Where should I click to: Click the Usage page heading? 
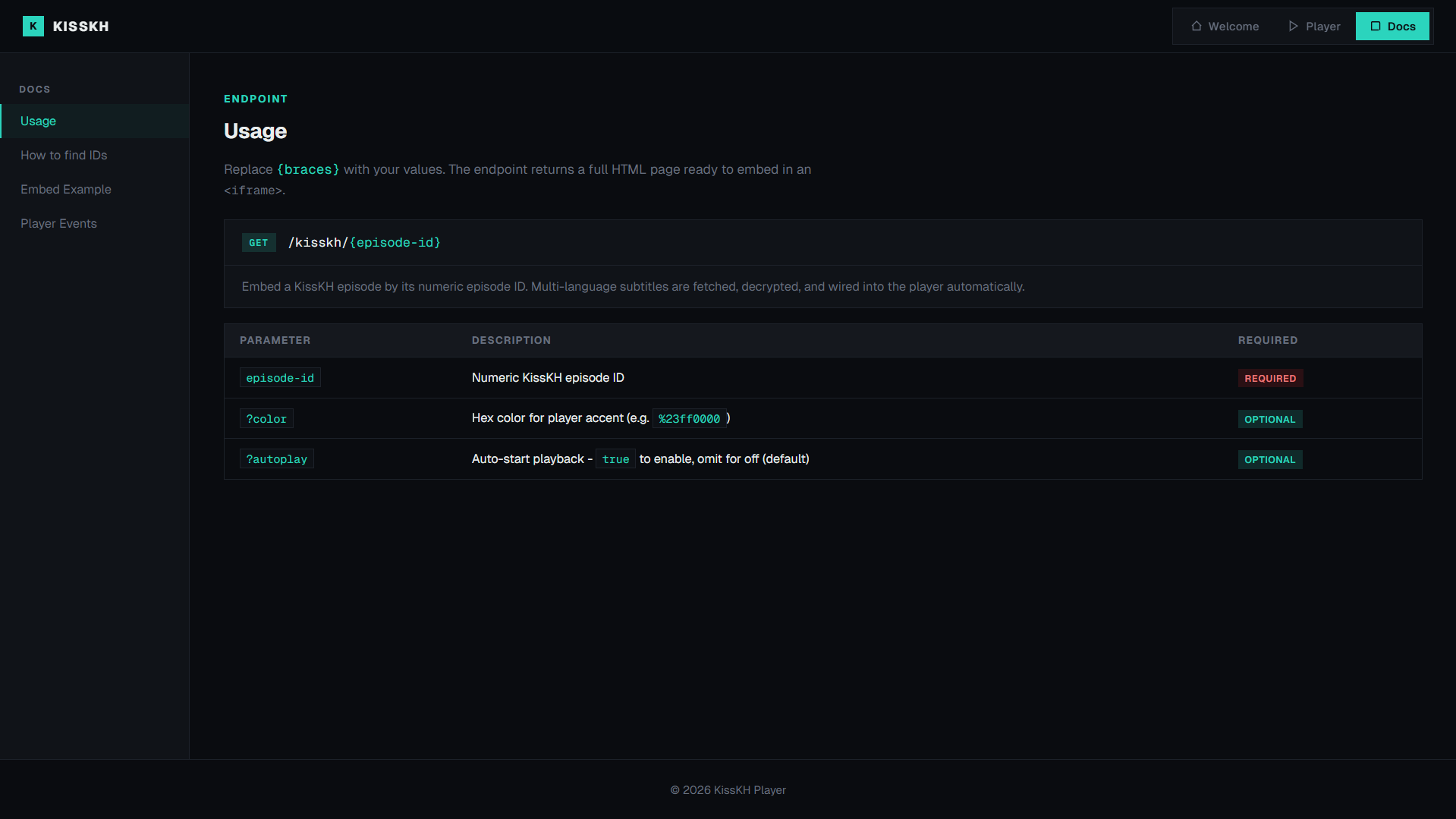[255, 131]
